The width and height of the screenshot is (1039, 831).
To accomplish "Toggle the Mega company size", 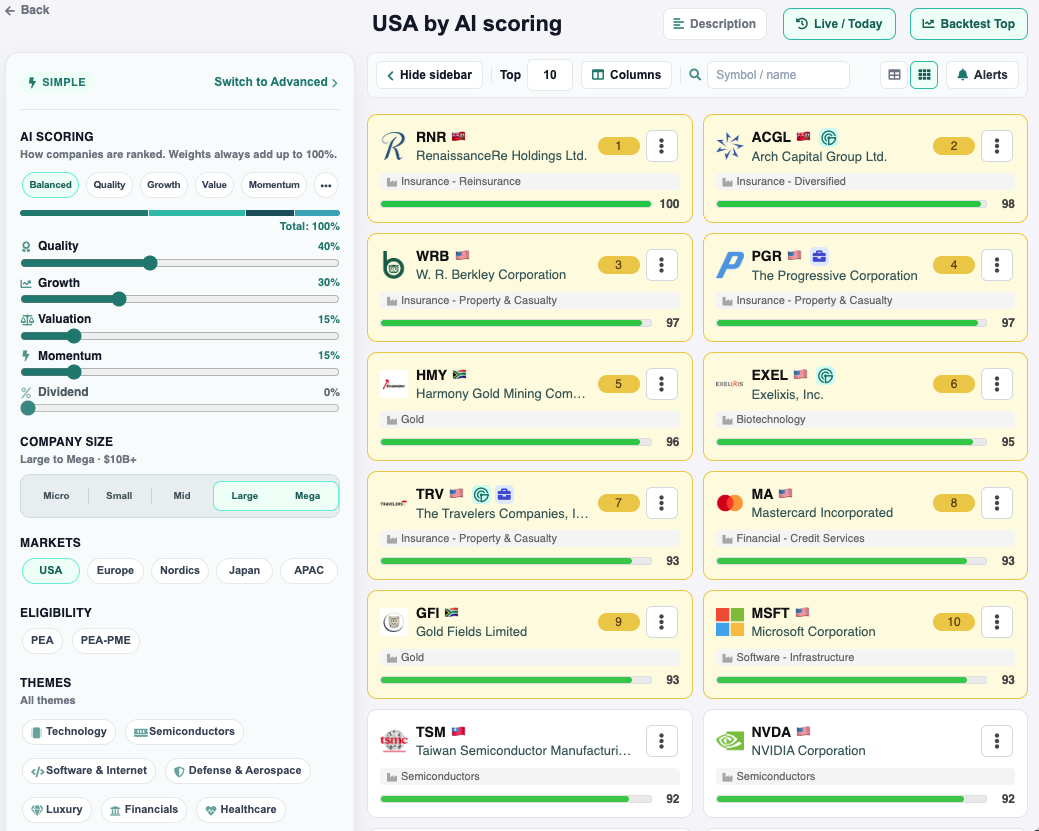I will [307, 496].
